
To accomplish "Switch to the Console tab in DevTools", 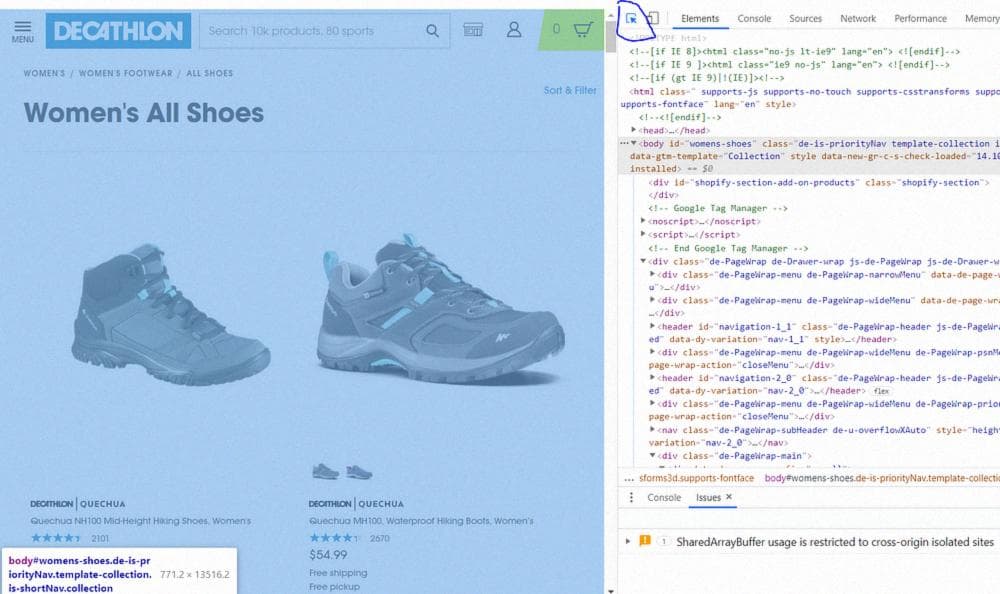I will pyautogui.click(x=754, y=19).
